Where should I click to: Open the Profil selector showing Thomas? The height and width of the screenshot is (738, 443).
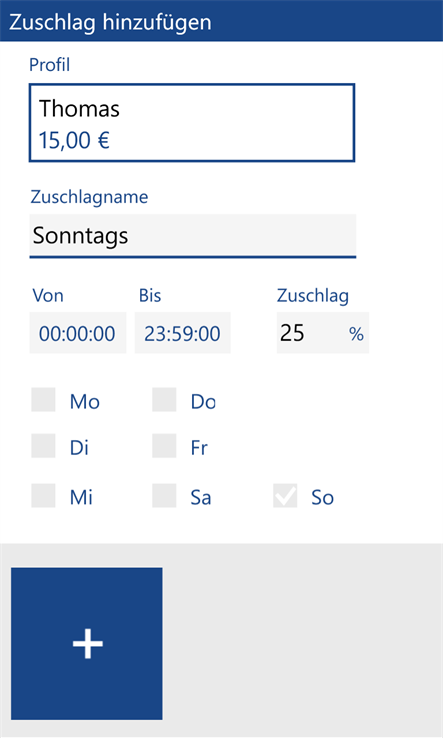192,123
